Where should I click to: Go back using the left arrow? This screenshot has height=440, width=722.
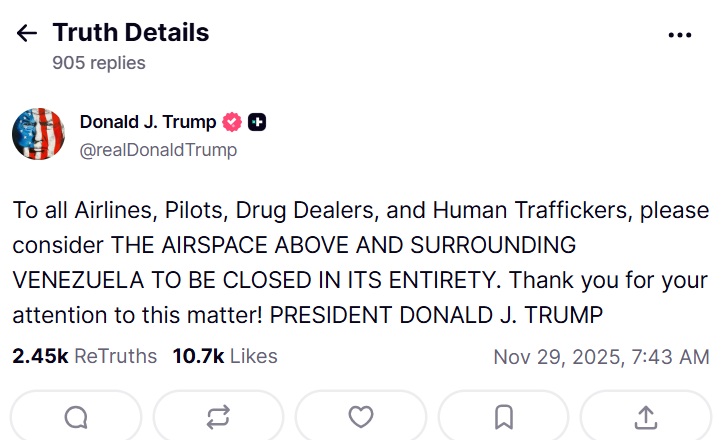click(27, 33)
